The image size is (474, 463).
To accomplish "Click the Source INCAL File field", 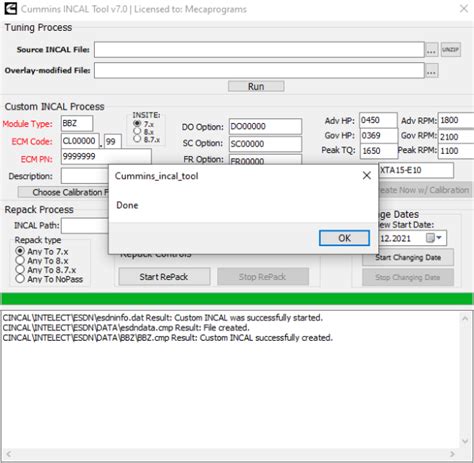I will (259, 50).
